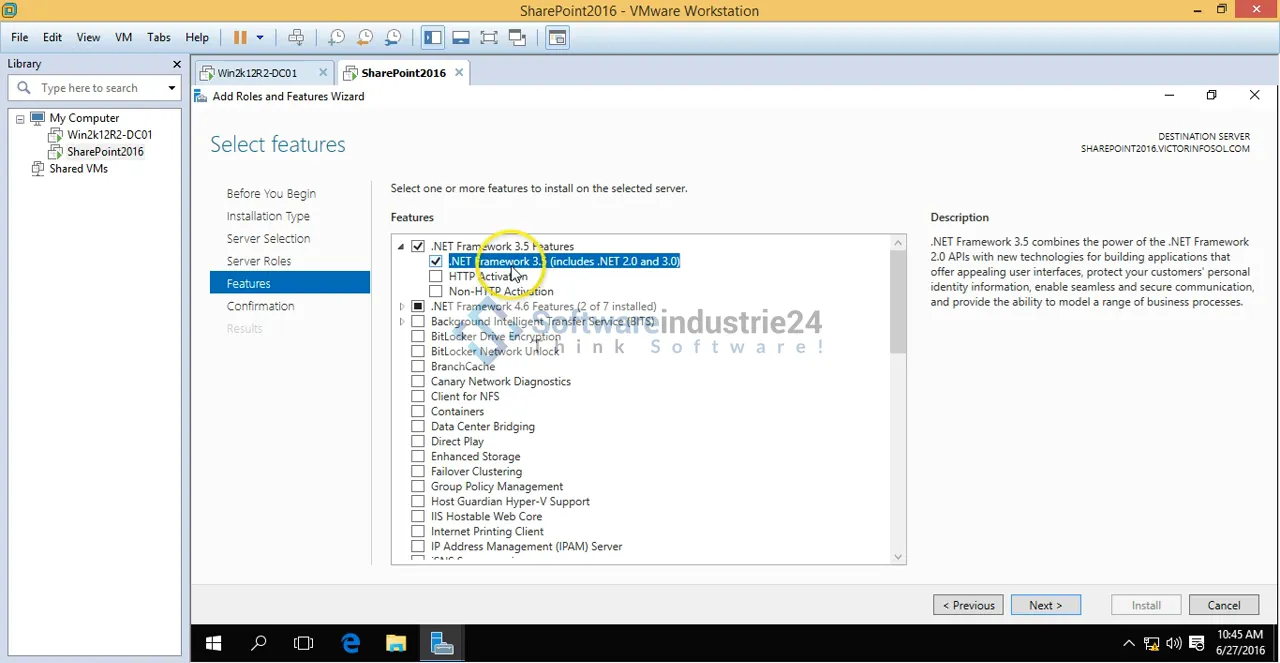Click the Next button
1280x663 pixels.
[1045, 605]
